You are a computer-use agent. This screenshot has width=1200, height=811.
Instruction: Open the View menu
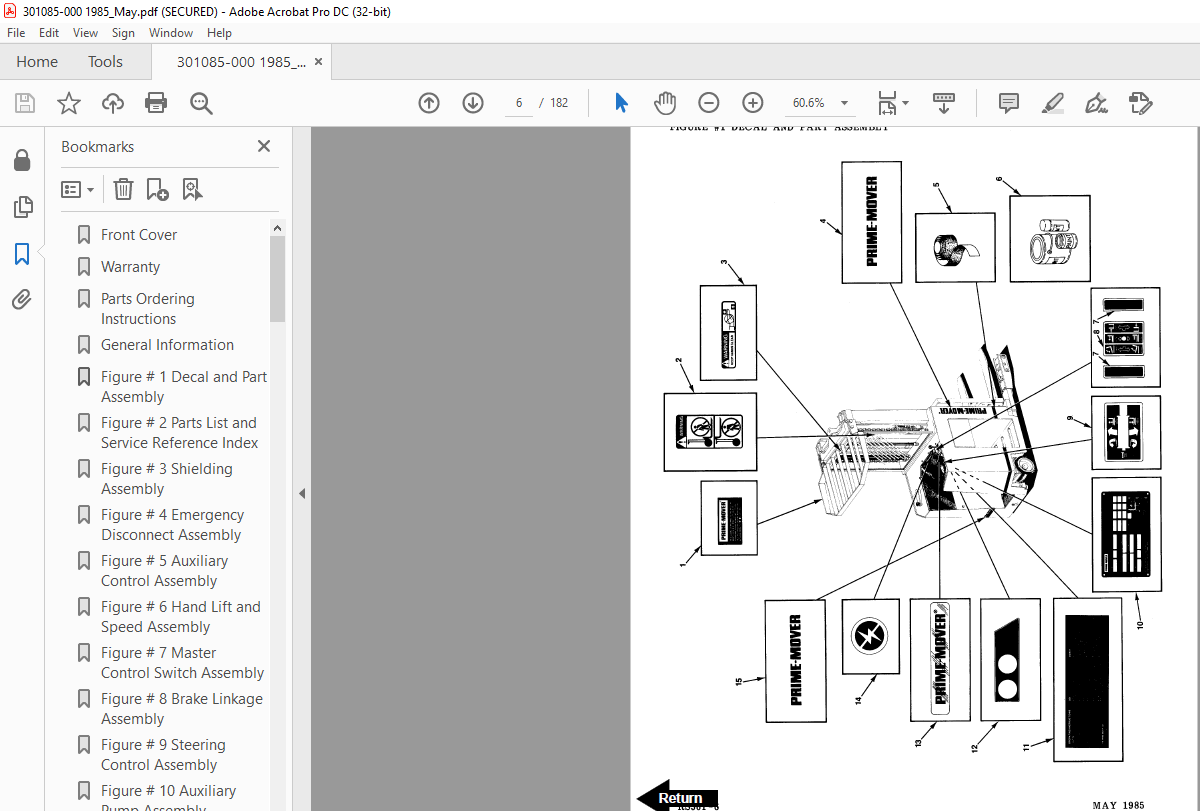[x=86, y=33]
